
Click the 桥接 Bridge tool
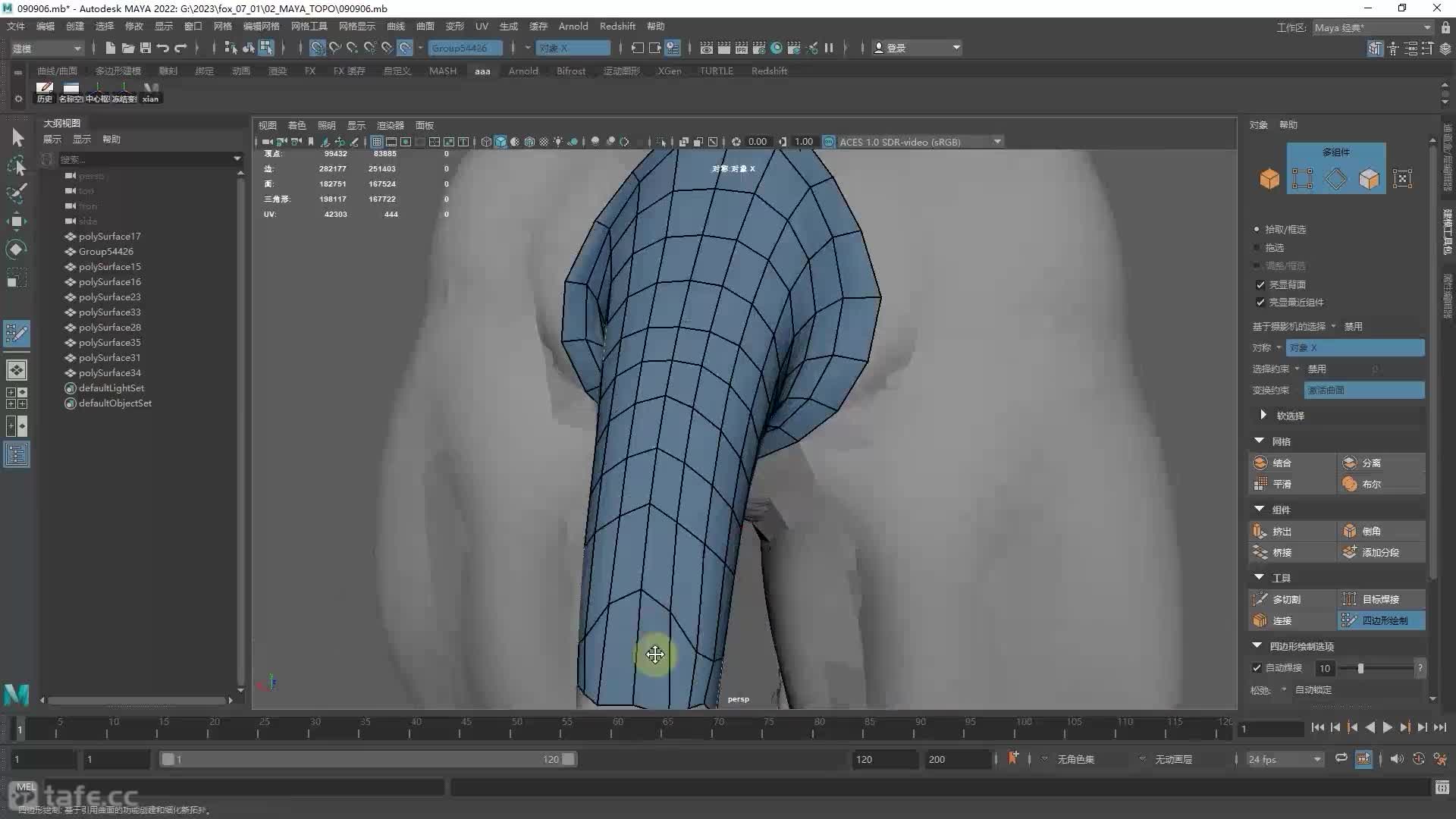pos(1292,553)
